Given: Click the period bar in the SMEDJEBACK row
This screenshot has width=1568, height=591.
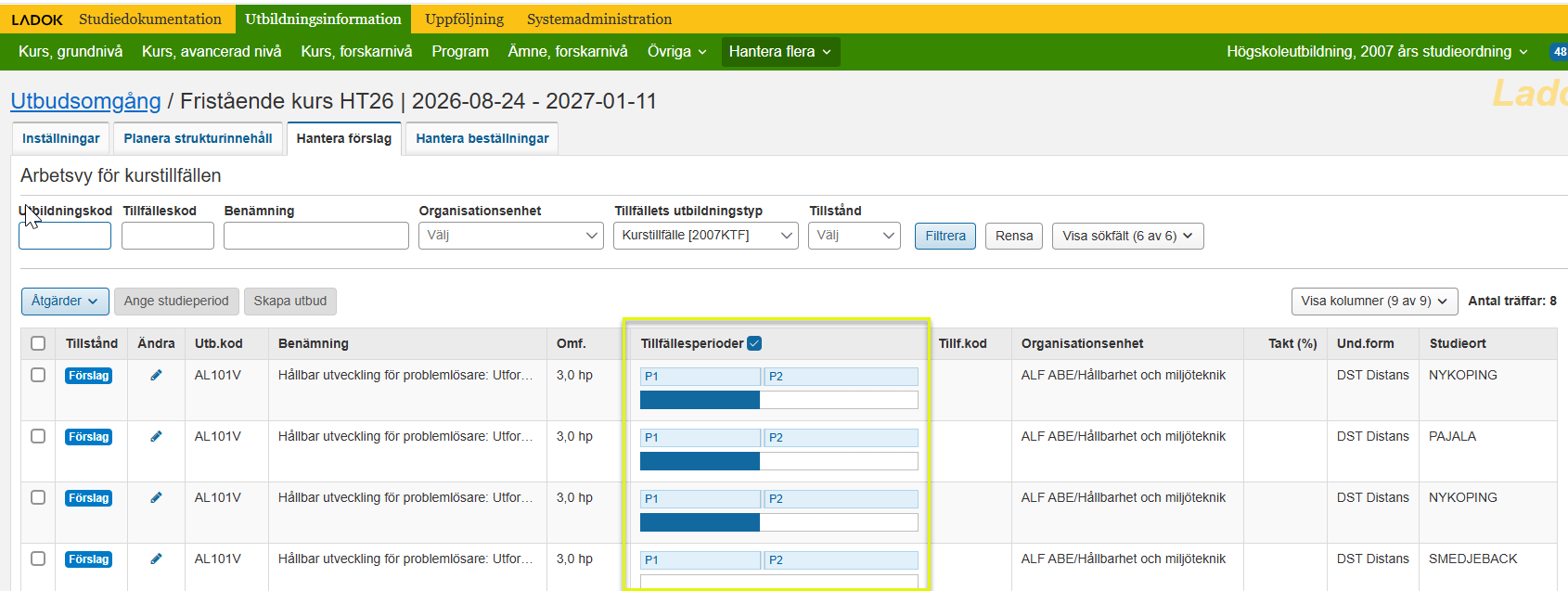Looking at the screenshot, I should point(779,582).
